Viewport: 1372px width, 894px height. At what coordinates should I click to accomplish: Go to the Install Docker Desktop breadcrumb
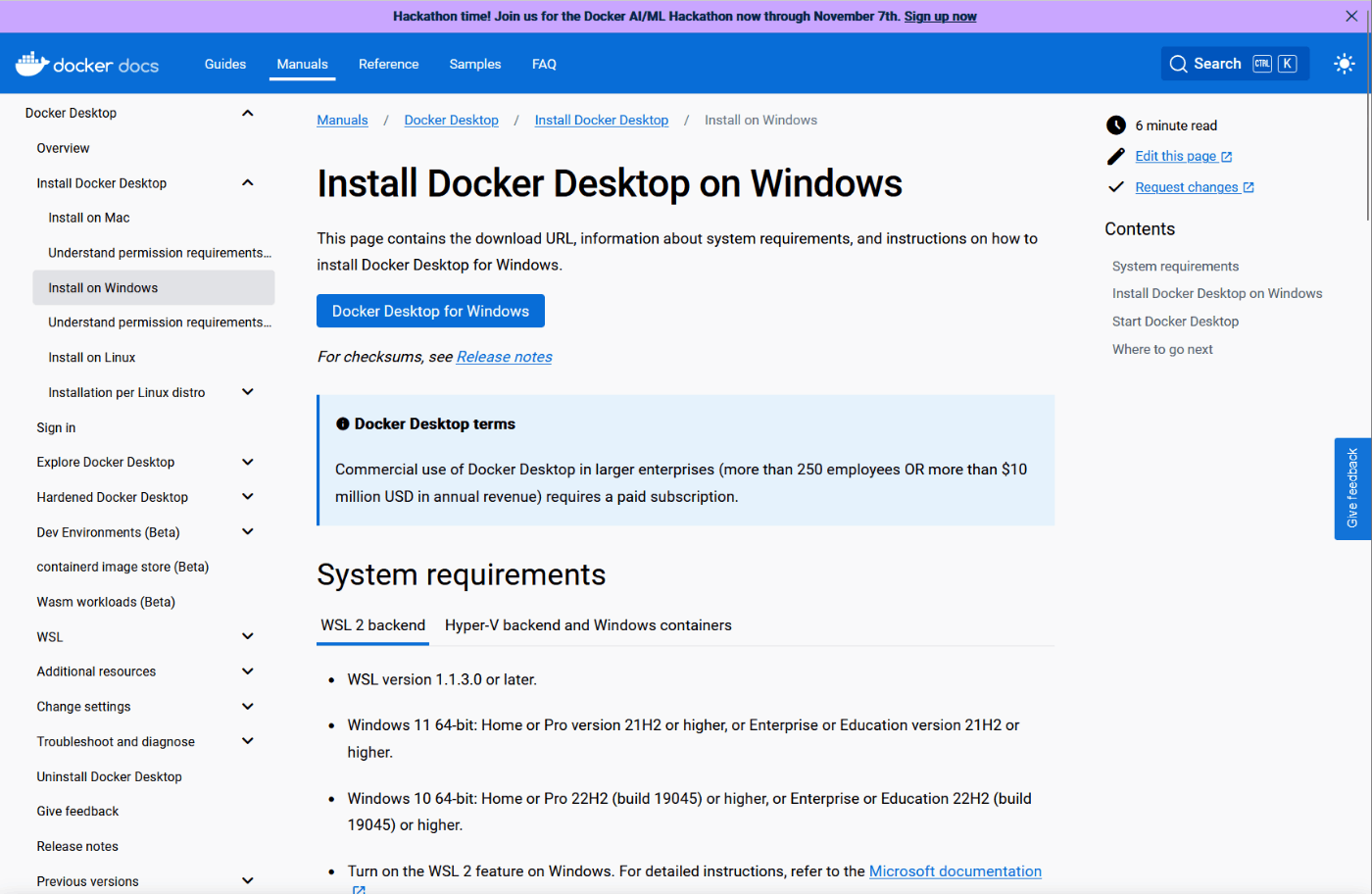[602, 121]
